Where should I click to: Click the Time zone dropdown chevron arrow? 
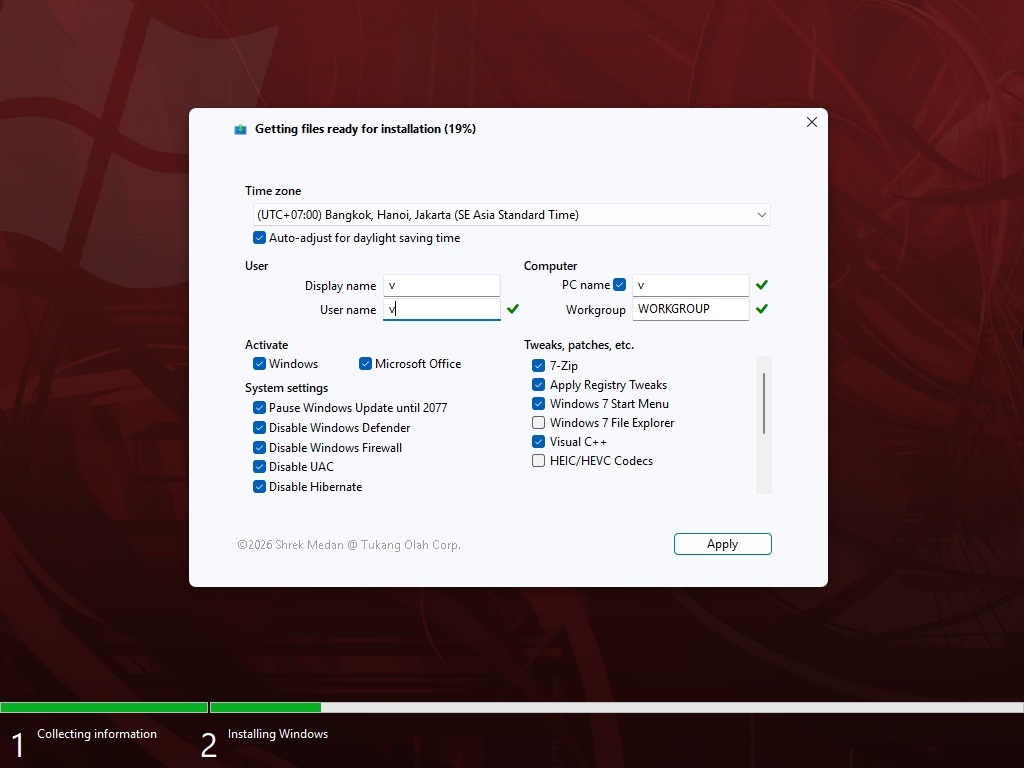[x=761, y=215]
